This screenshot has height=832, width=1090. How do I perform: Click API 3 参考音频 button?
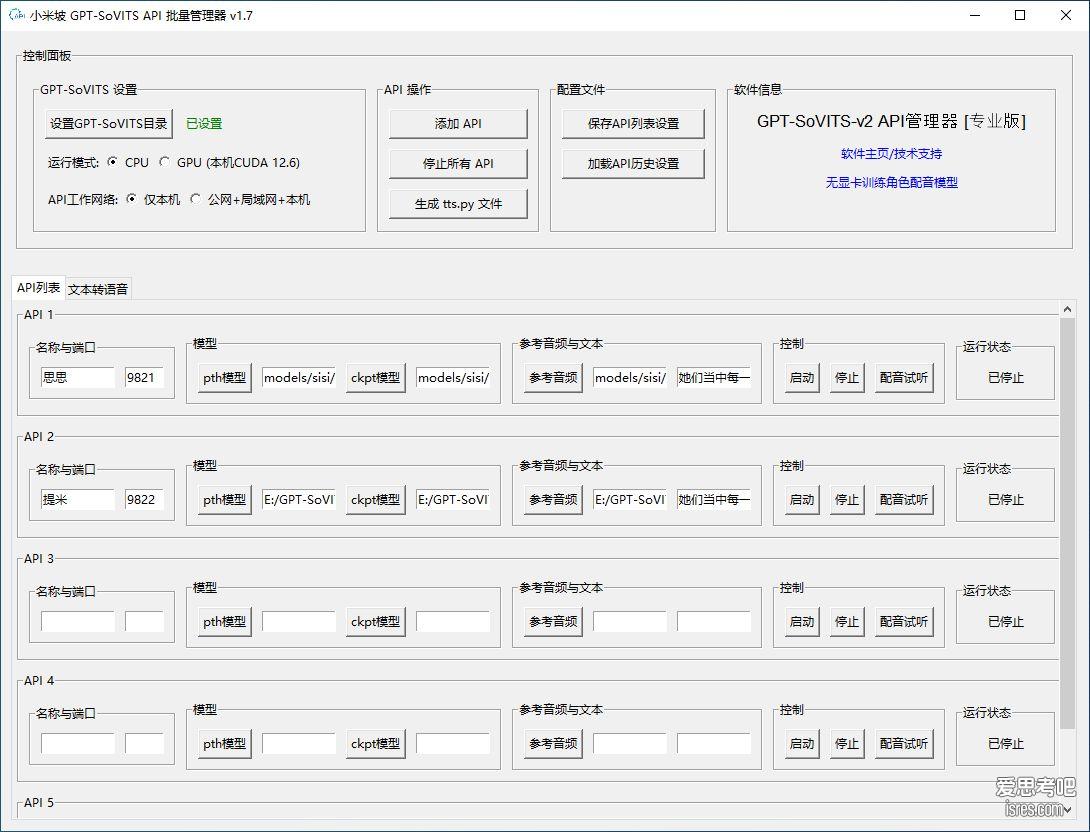[553, 621]
